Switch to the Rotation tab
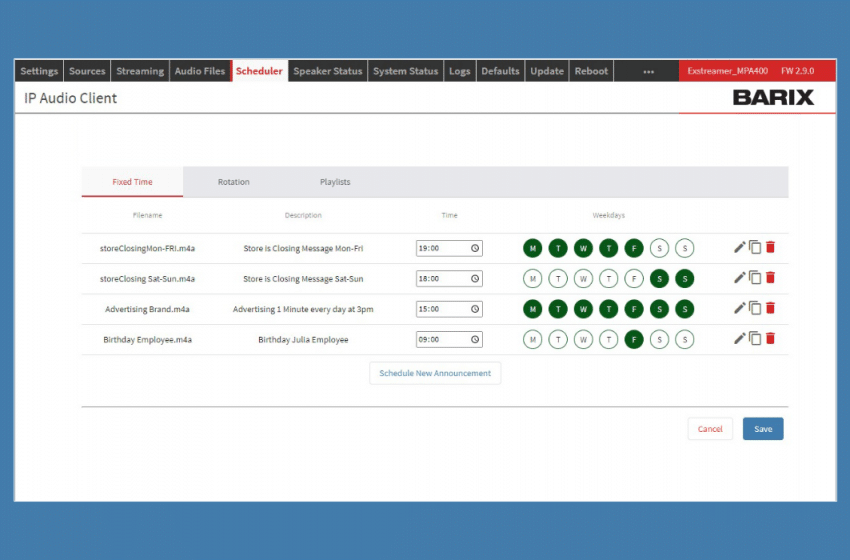The height and width of the screenshot is (560, 850). 234,182
